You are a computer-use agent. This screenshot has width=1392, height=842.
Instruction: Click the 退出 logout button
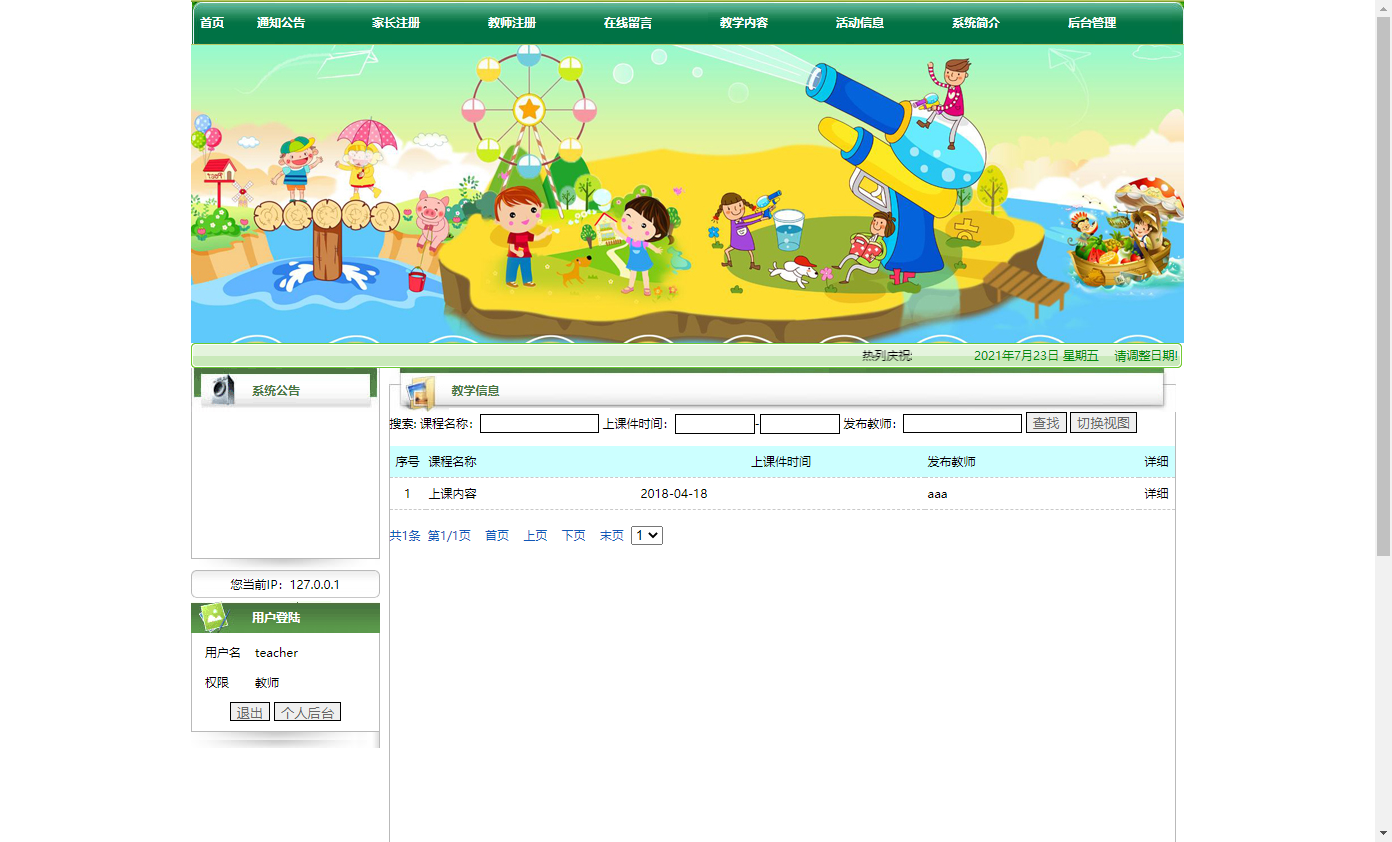pyautogui.click(x=249, y=711)
